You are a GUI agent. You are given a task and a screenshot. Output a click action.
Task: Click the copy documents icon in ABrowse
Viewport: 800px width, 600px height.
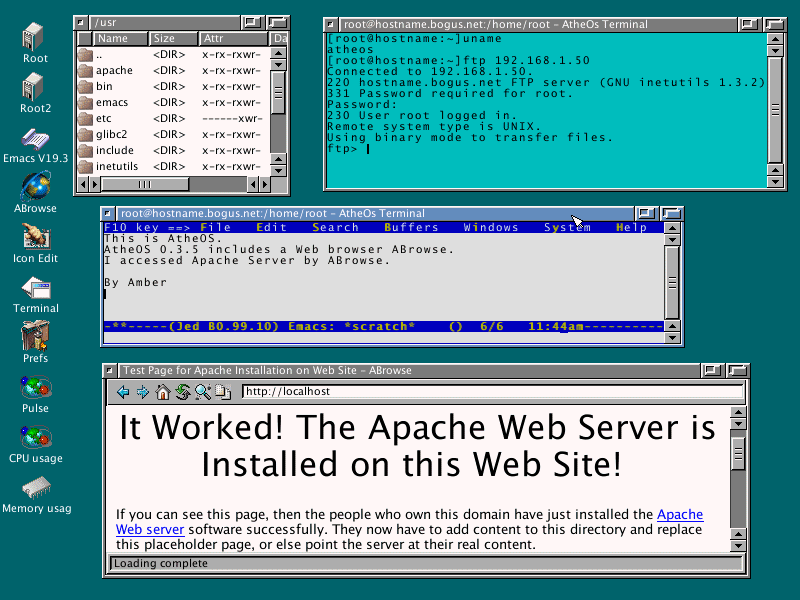[x=222, y=392]
